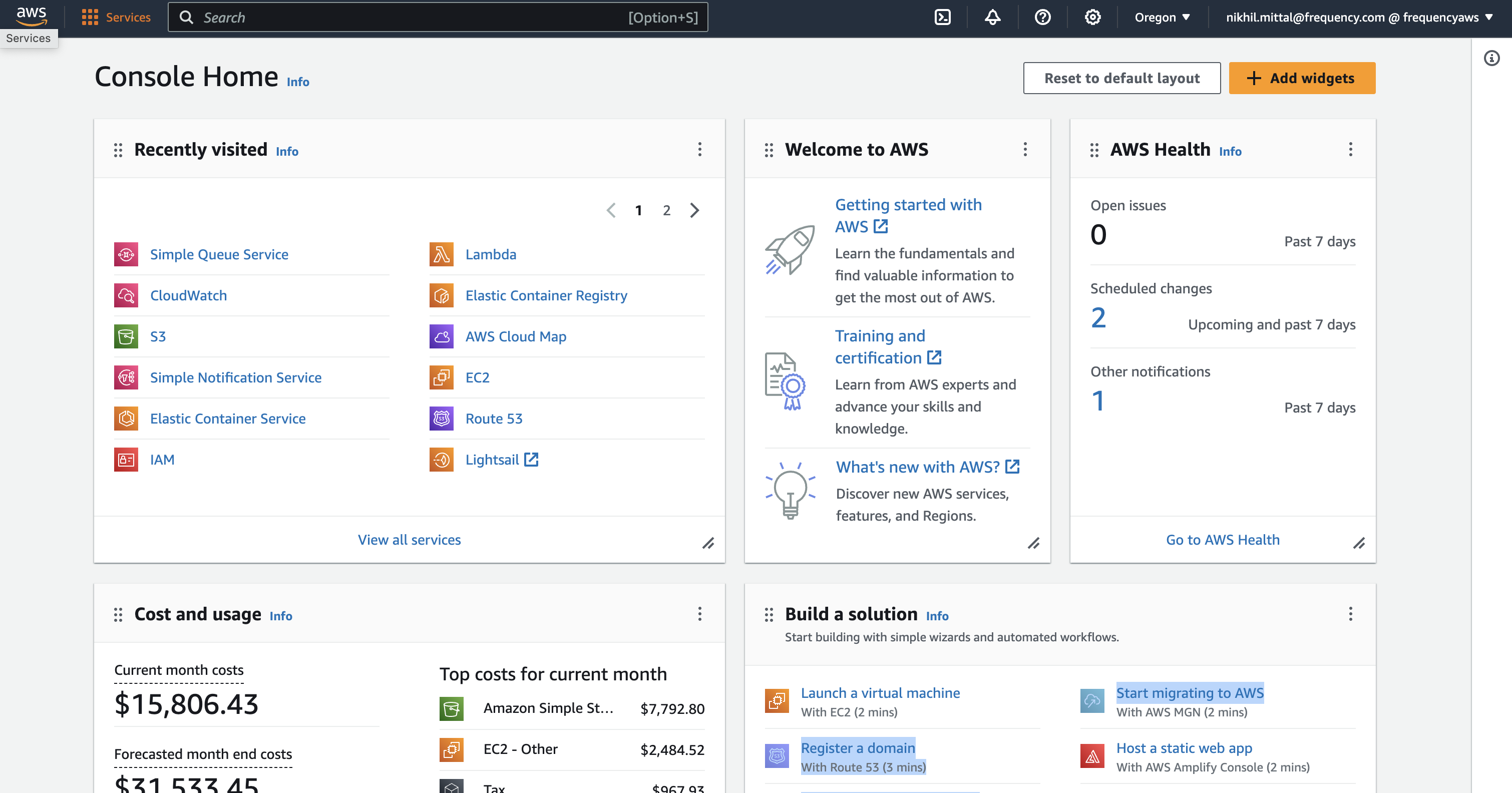Click the Recently visited widget resize handle
Image resolution: width=1512 pixels, height=793 pixels.
708,543
